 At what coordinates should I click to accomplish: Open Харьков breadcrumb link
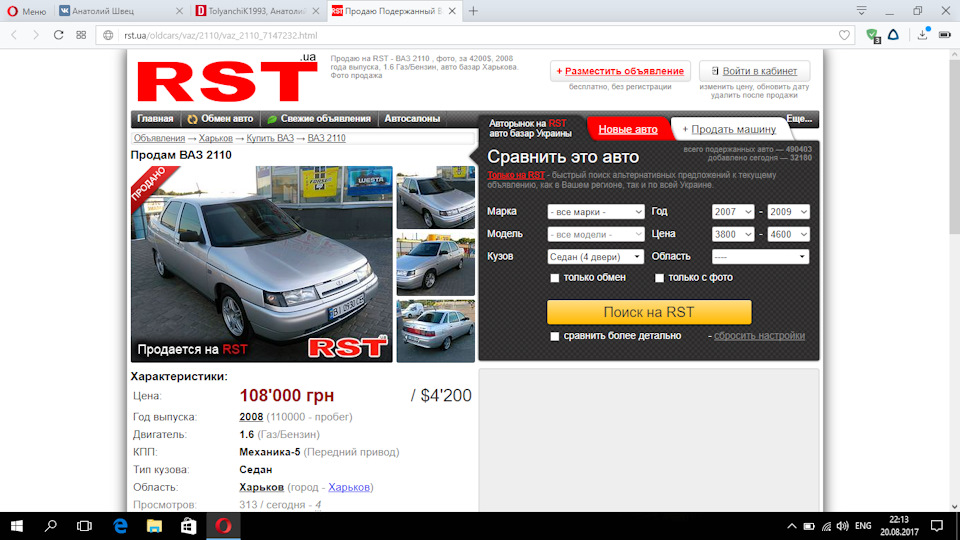coord(216,138)
